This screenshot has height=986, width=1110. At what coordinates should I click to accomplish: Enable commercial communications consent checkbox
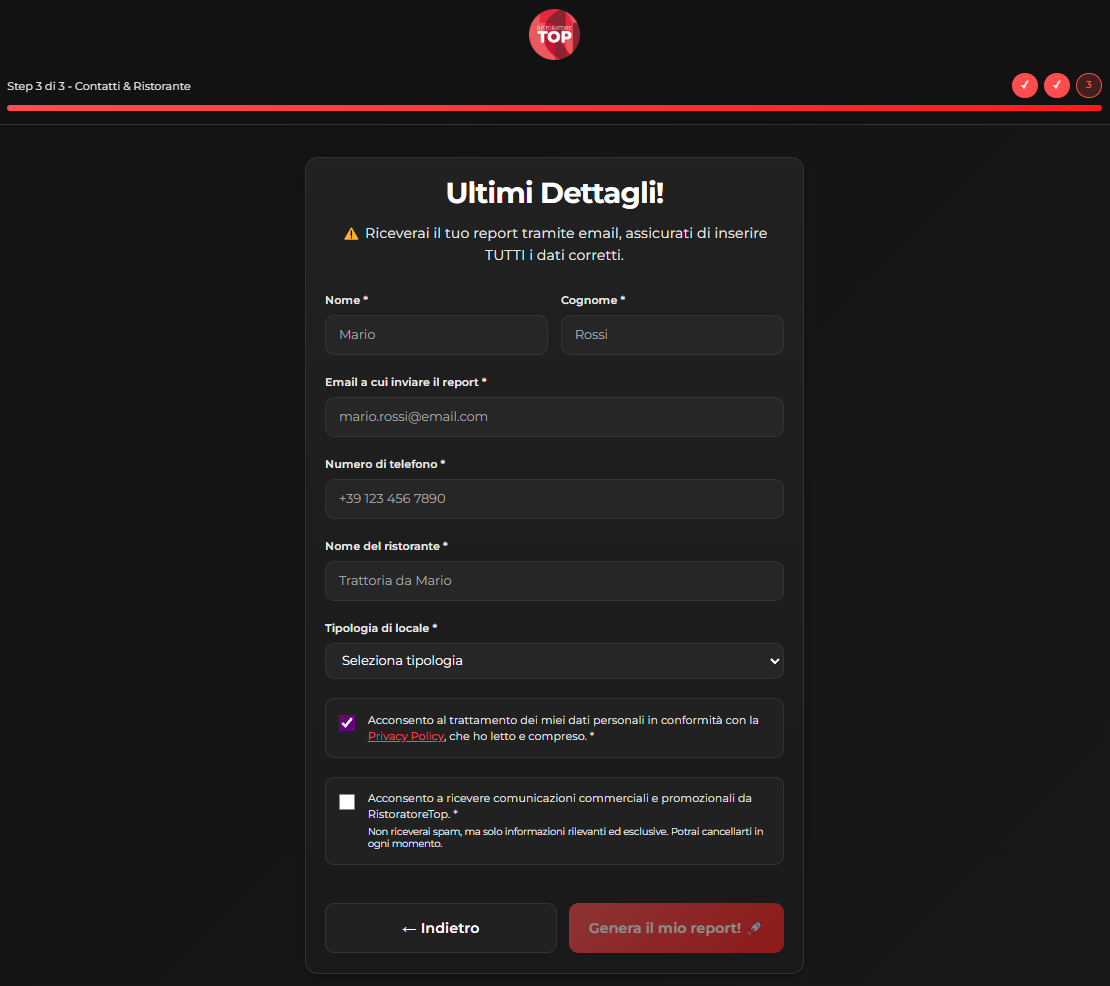pyautogui.click(x=347, y=802)
